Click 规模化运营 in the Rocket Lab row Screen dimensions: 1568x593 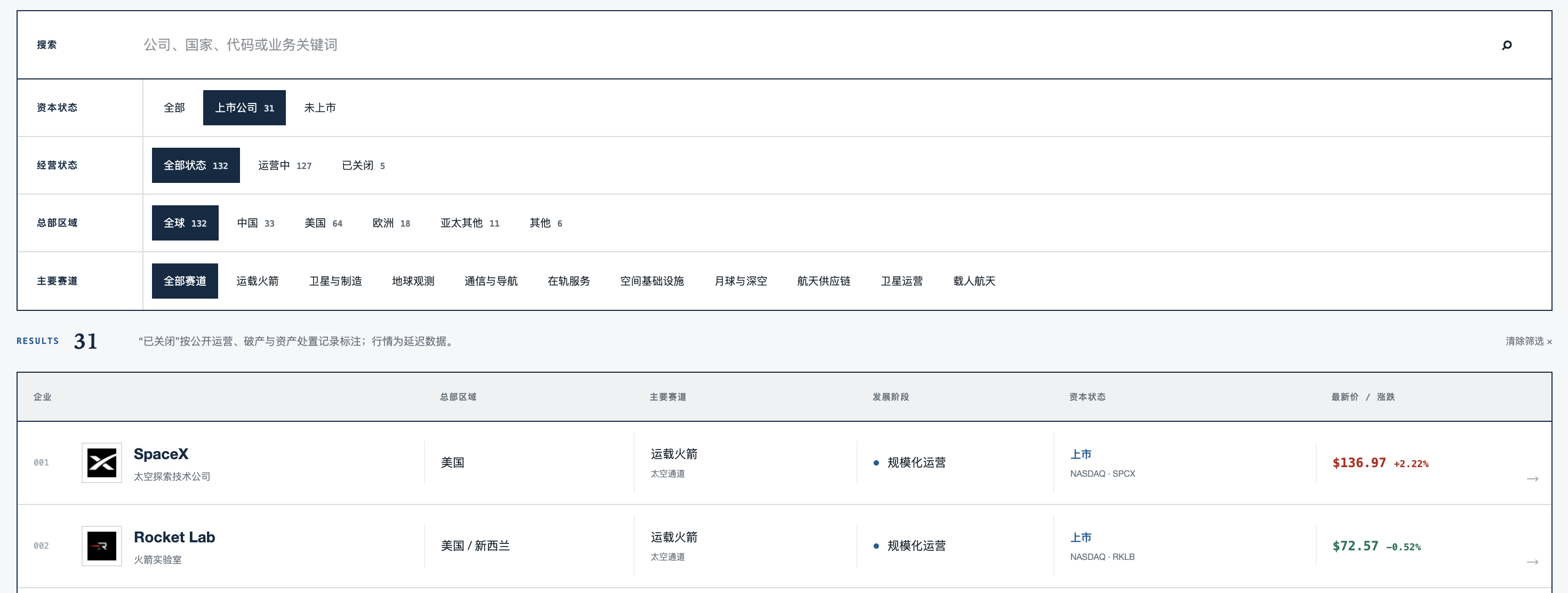click(916, 546)
